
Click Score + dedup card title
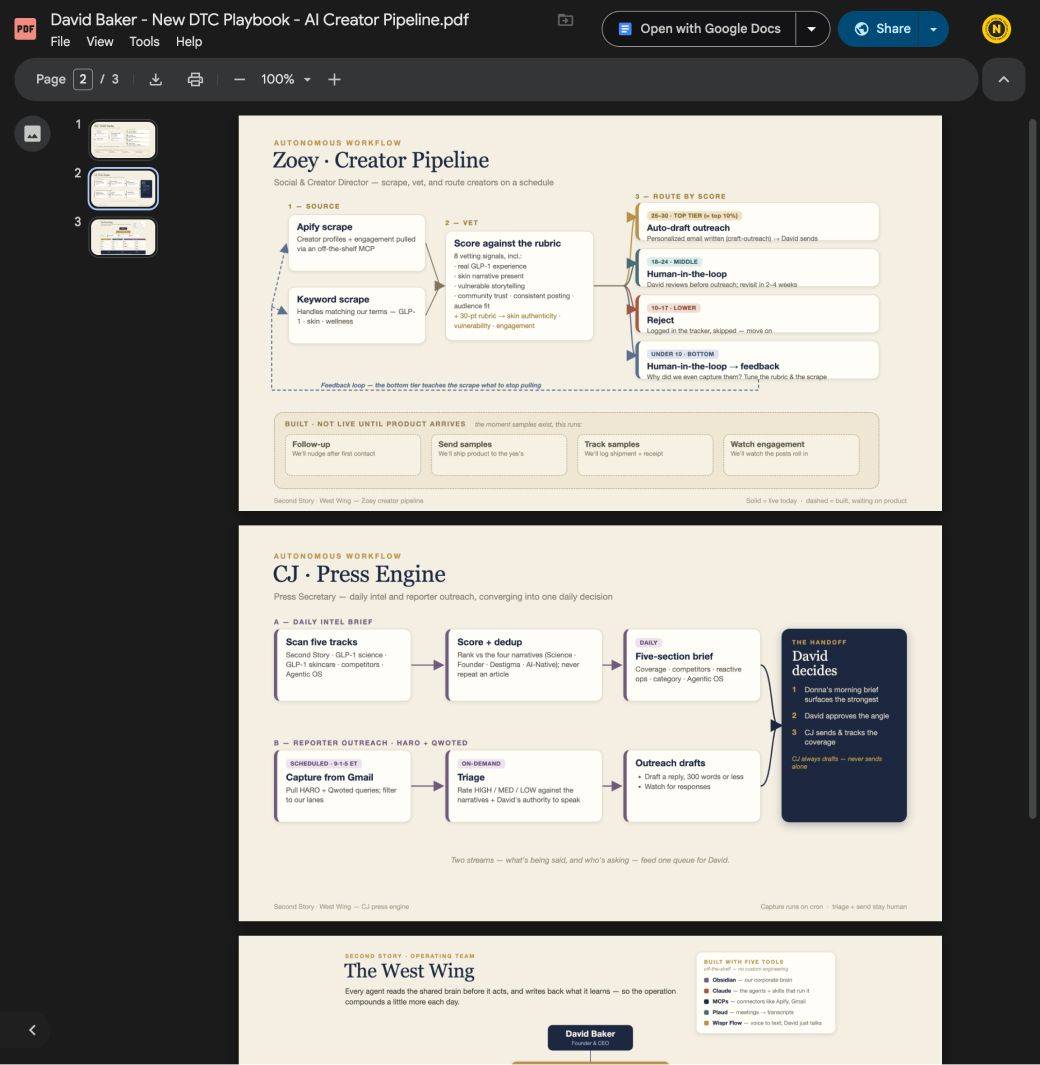click(x=489, y=642)
